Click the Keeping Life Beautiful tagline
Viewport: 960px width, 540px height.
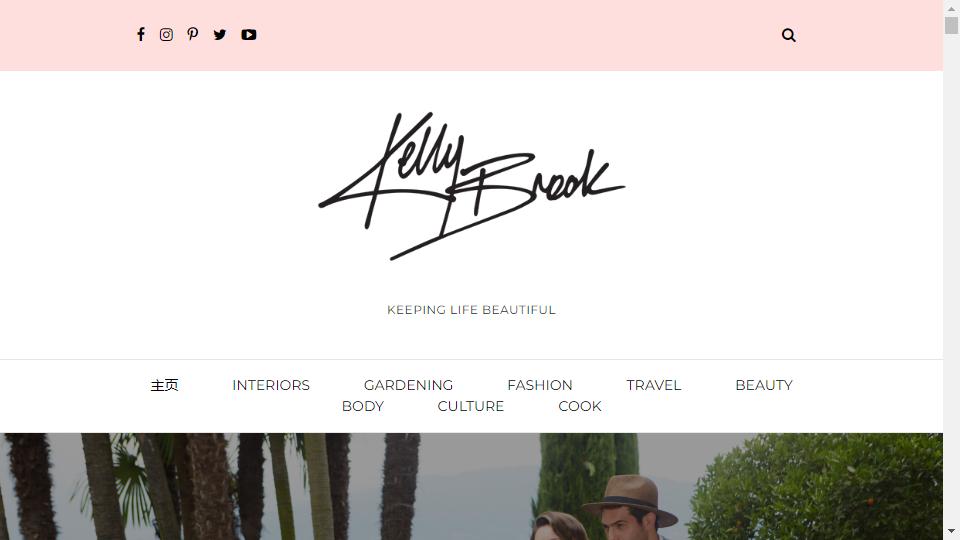click(471, 310)
